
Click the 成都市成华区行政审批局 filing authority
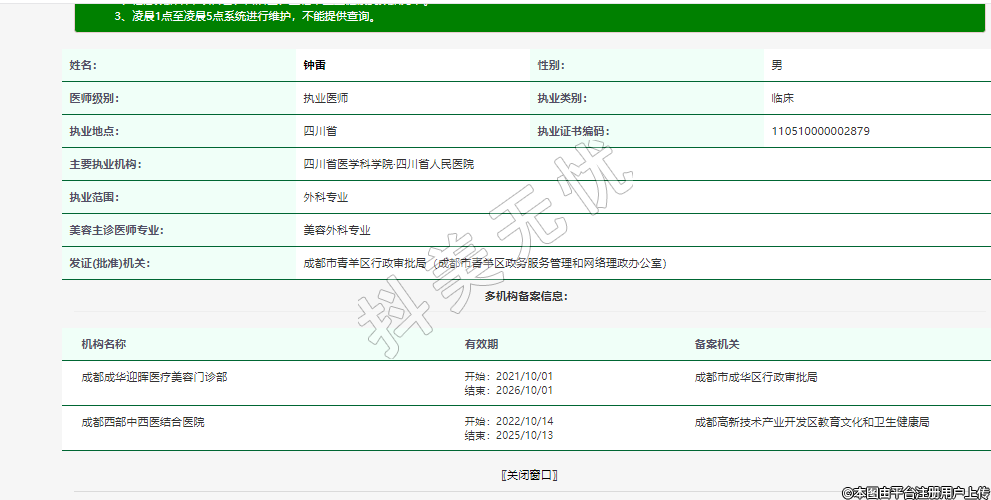click(756, 377)
